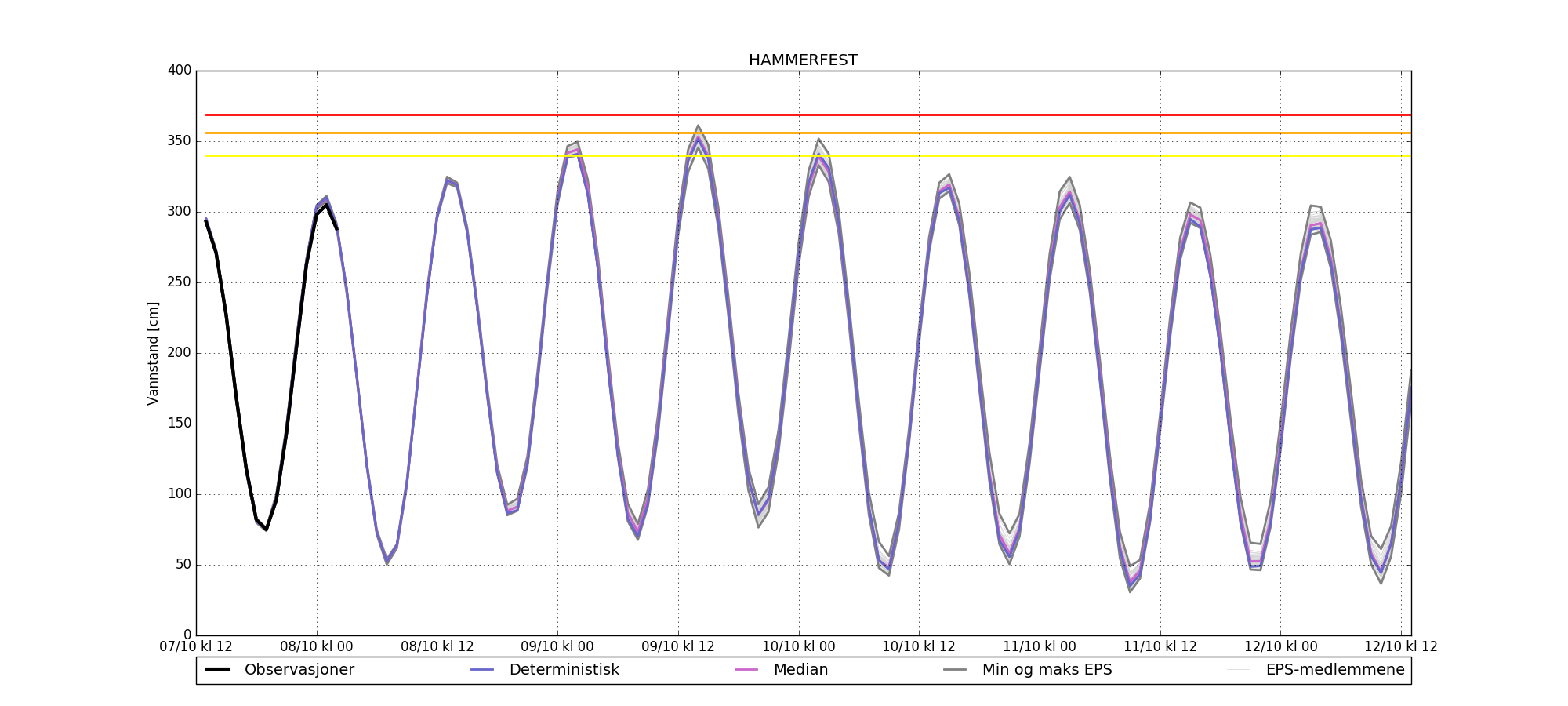The width and height of the screenshot is (1568, 706).
Task: Click the yellow horizontal threshold line
Action: [x=808, y=155]
